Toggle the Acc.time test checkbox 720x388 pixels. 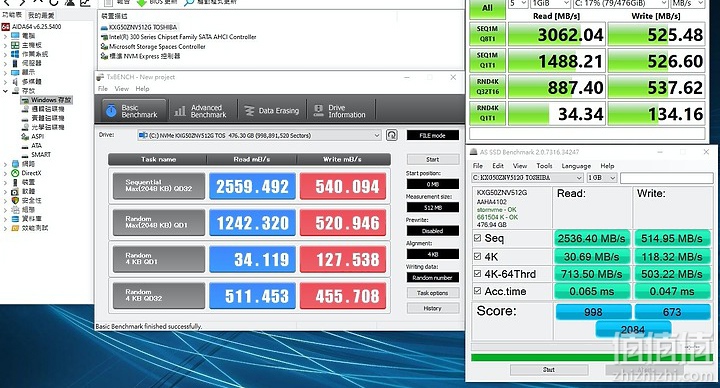(478, 291)
